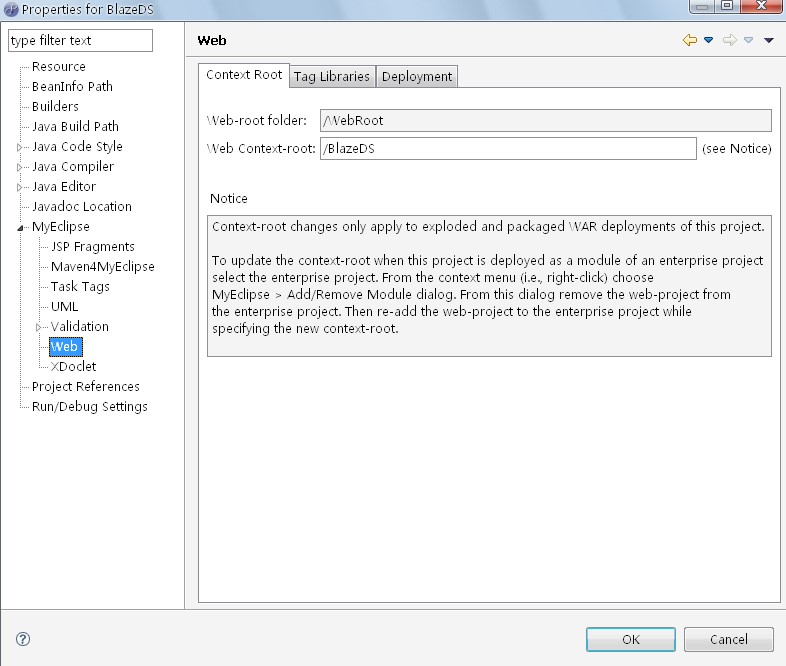This screenshot has width=786, height=666.
Task: Select Maven4MyEclipse item
Action: click(x=103, y=267)
